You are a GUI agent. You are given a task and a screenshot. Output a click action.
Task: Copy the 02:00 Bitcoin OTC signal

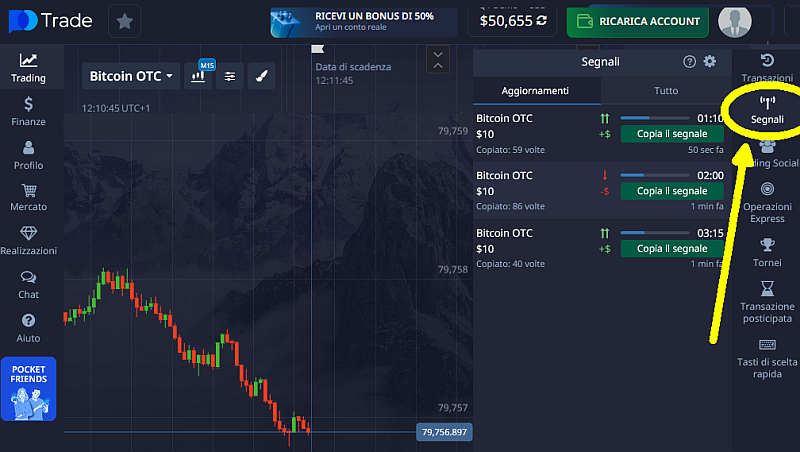click(671, 191)
